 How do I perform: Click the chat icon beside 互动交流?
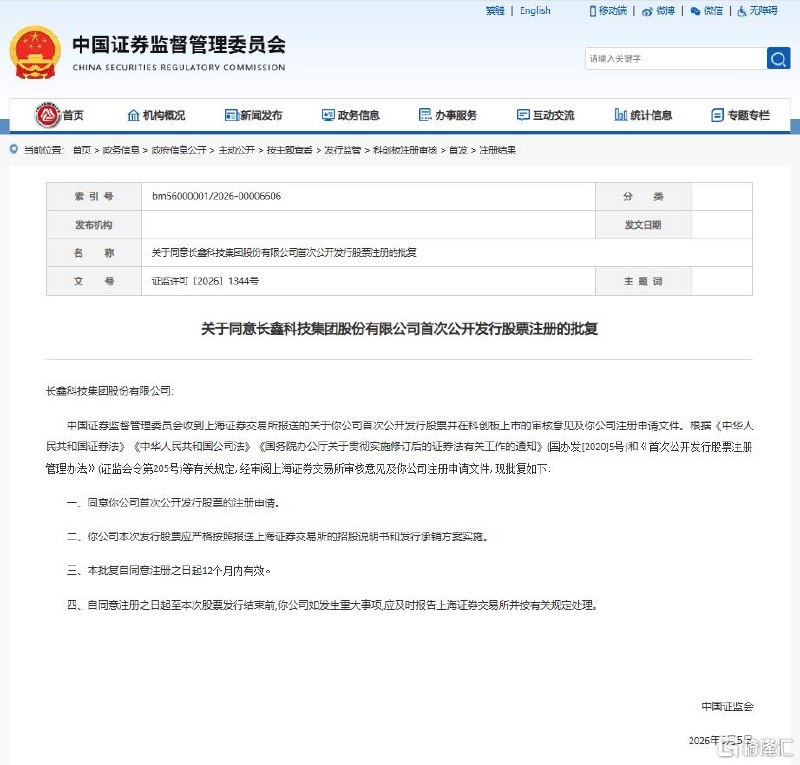[x=523, y=115]
